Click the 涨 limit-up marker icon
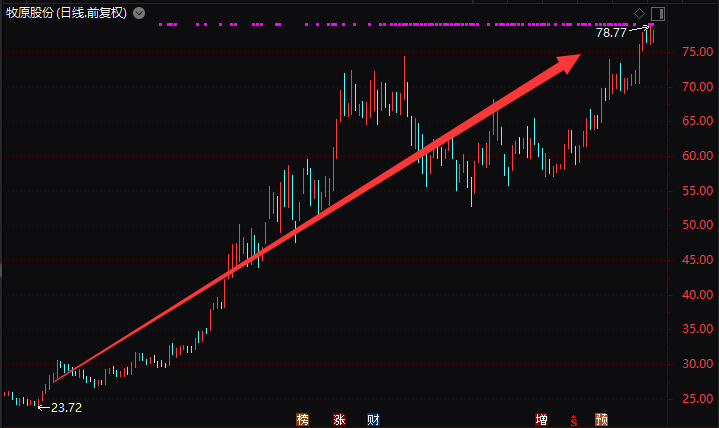 pyautogui.click(x=339, y=419)
